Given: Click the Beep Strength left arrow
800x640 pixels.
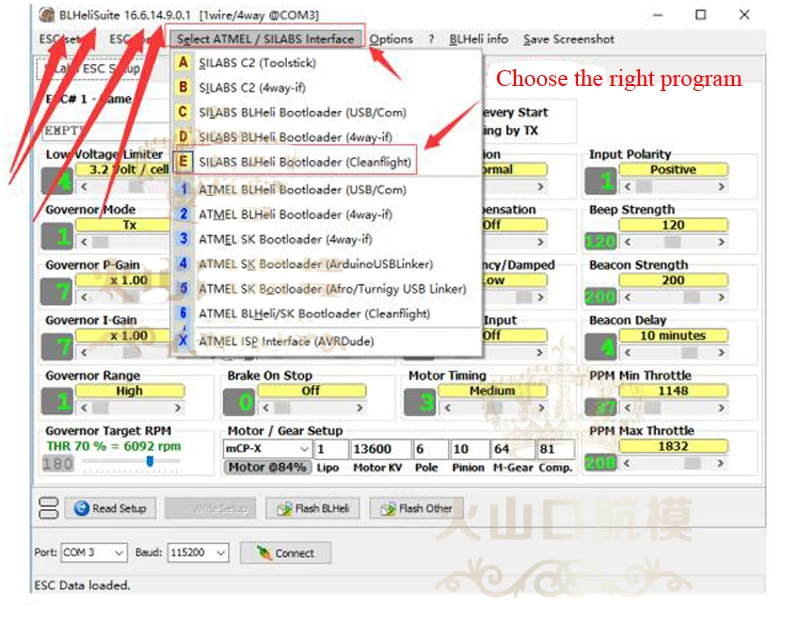Looking at the screenshot, I should tap(628, 242).
